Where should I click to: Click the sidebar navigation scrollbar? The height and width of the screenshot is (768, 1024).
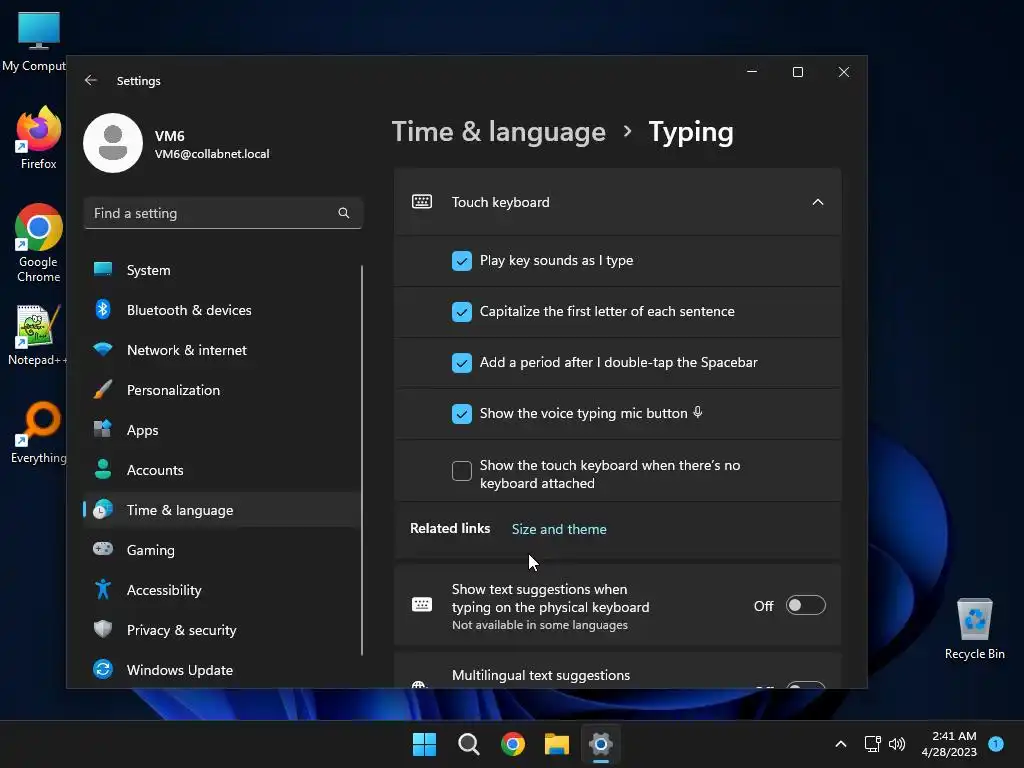coord(362,460)
